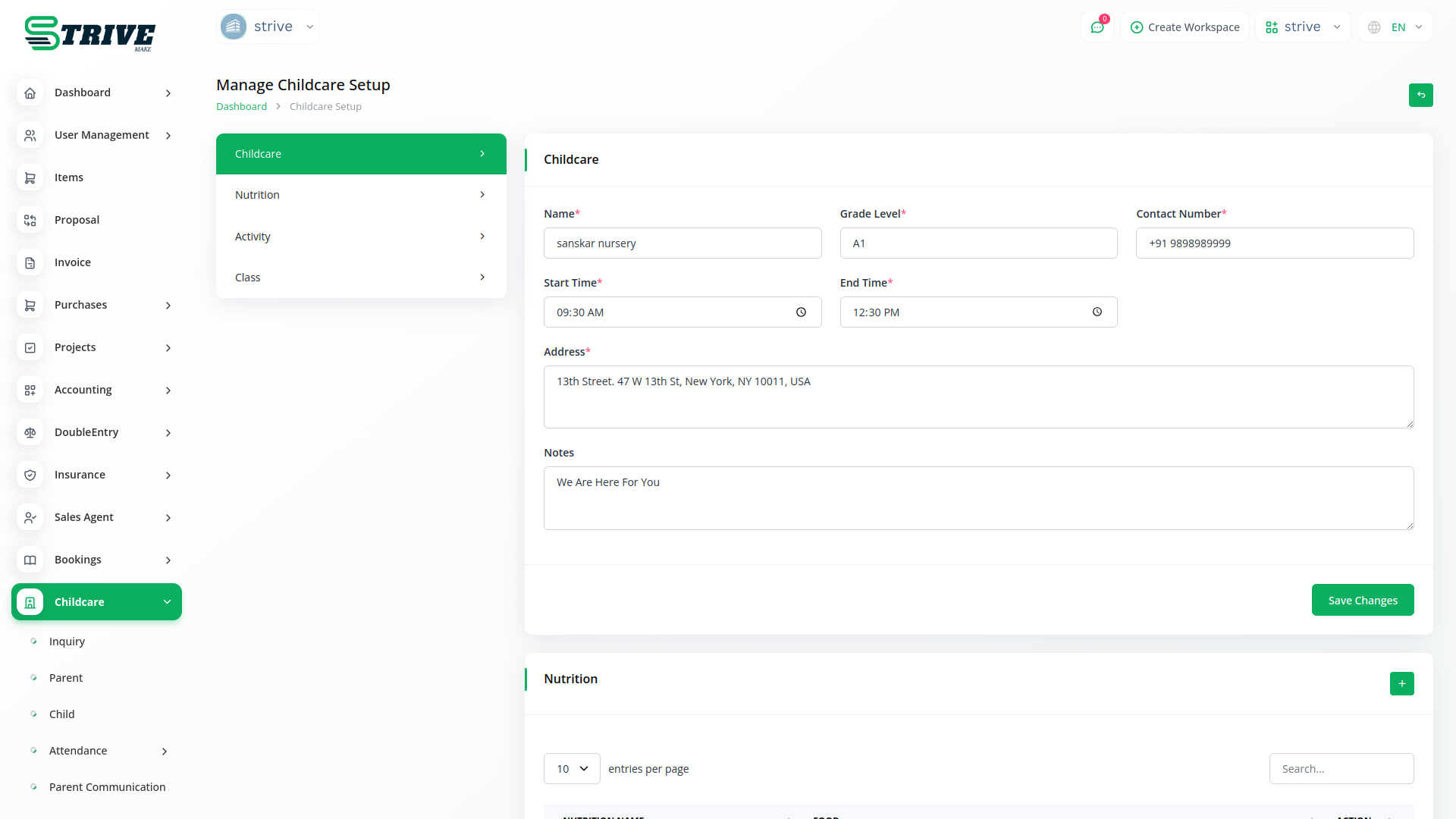The image size is (1456, 819).
Task: Click the green back arrow button
Action: tap(1420, 95)
